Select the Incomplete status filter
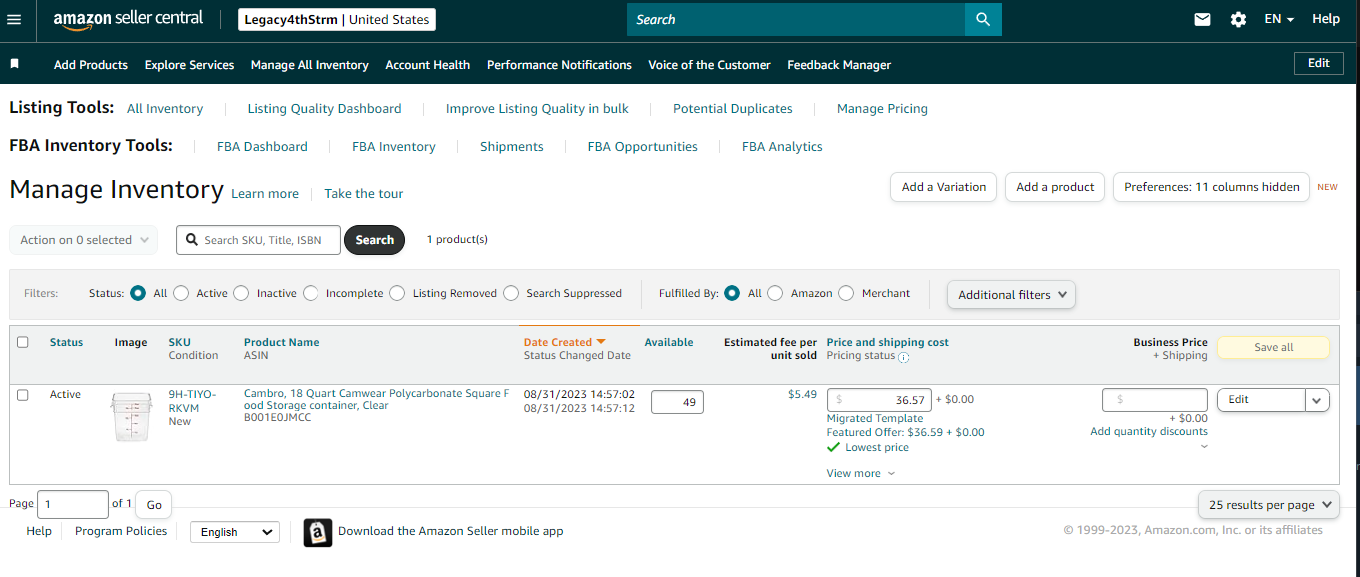The image size is (1360, 577). [310, 293]
